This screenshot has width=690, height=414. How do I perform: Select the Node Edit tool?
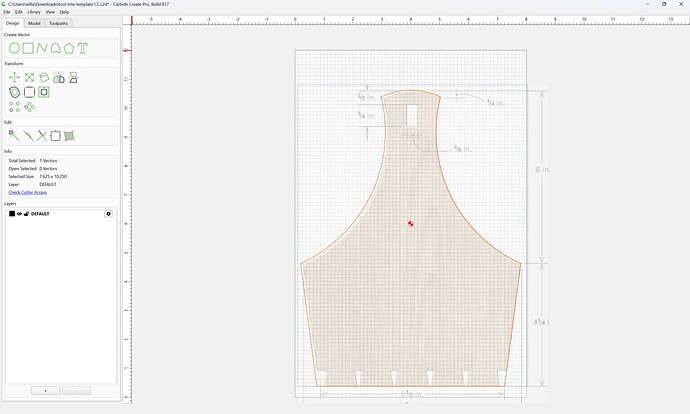coord(14,136)
